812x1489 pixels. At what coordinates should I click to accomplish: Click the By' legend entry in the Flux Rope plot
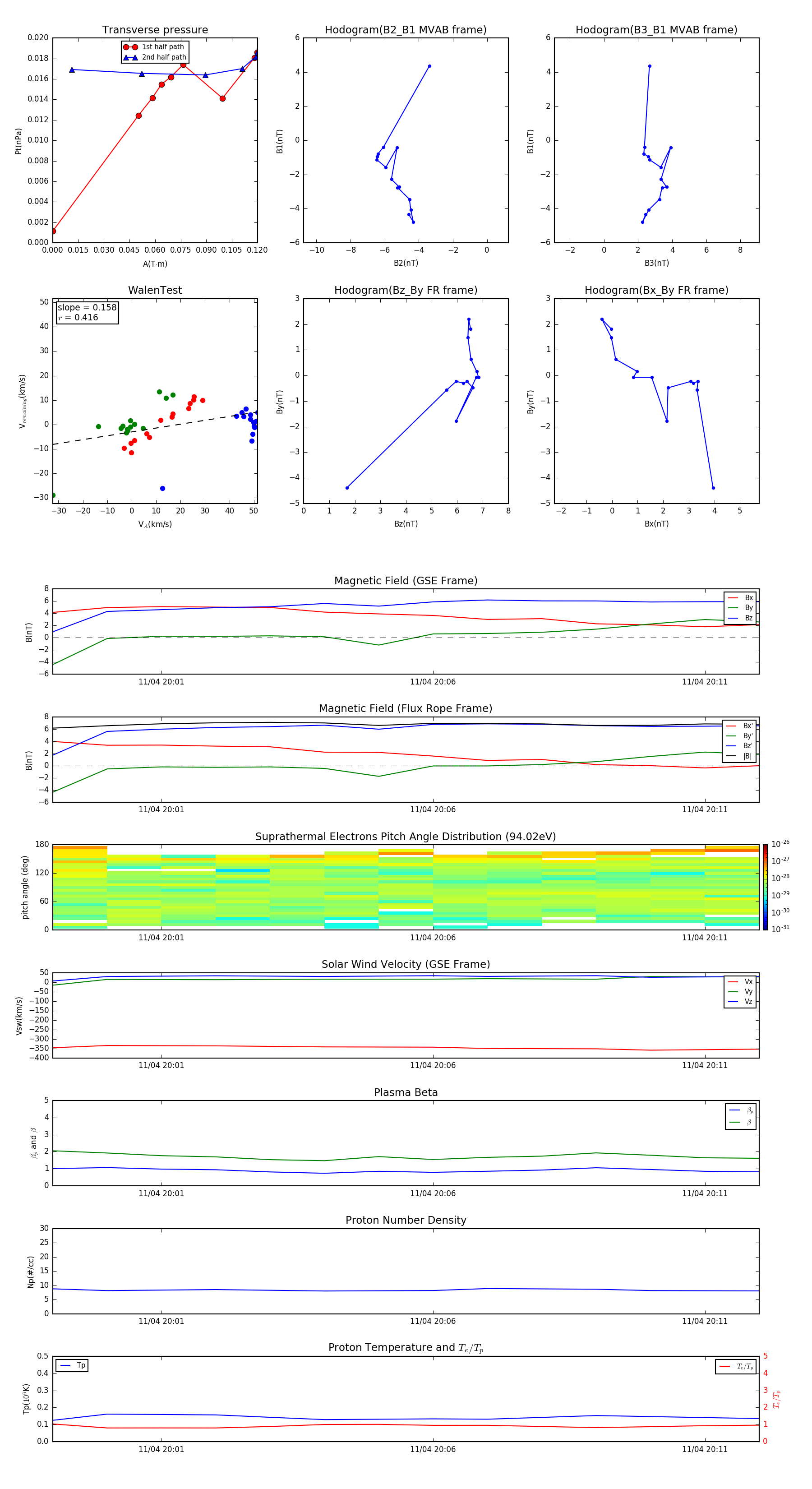(x=739, y=736)
